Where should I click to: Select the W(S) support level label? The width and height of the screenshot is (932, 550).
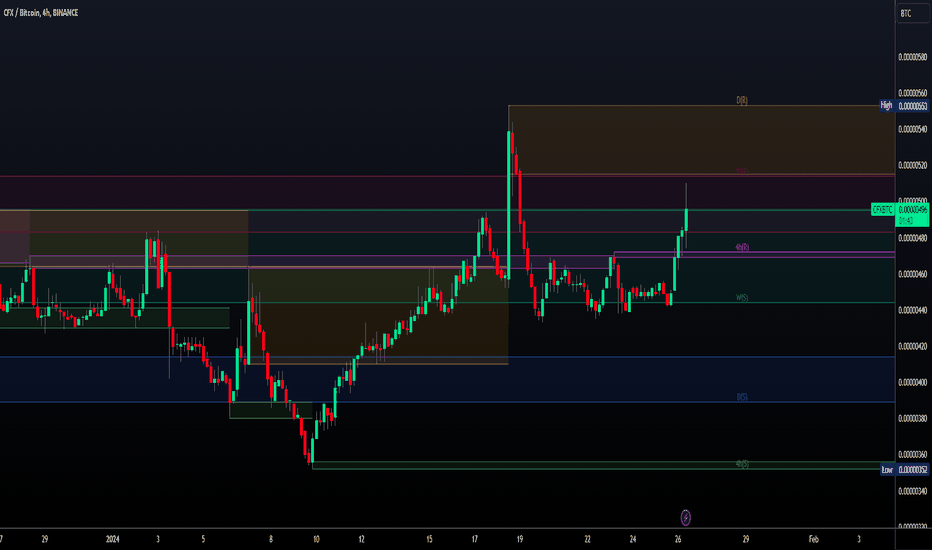[742, 298]
